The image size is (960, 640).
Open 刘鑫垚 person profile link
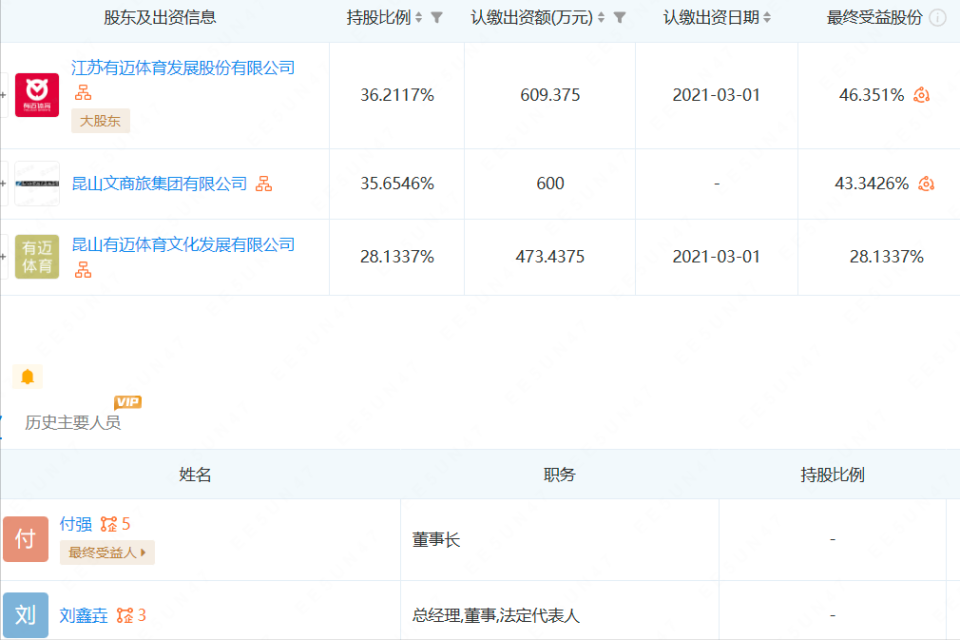(83, 615)
